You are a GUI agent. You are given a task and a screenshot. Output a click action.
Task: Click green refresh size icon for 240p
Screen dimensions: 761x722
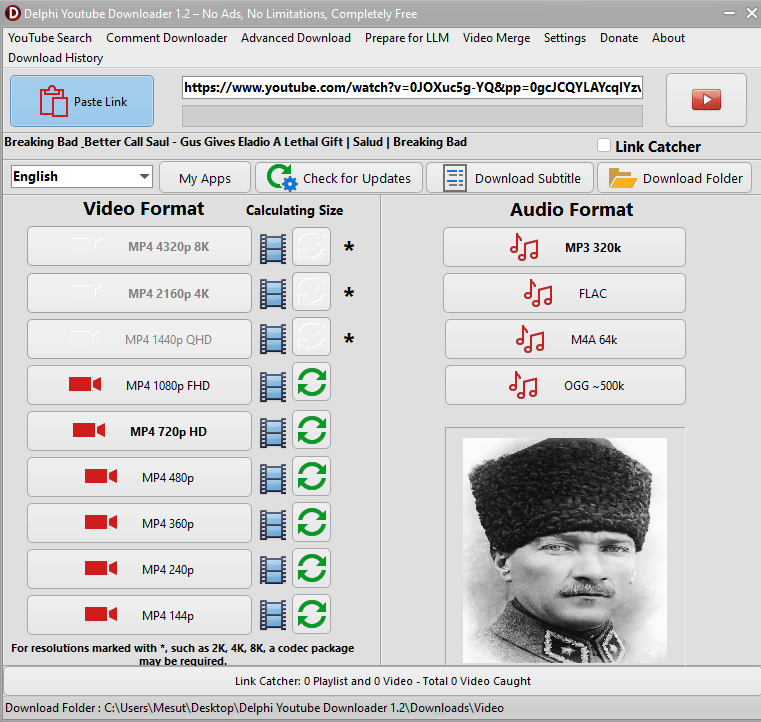(x=312, y=568)
